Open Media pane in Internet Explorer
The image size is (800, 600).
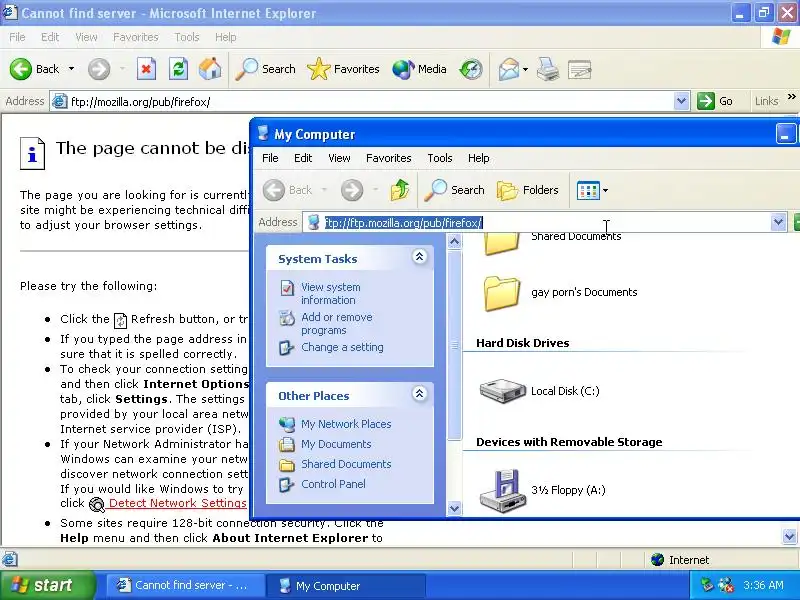pos(419,69)
